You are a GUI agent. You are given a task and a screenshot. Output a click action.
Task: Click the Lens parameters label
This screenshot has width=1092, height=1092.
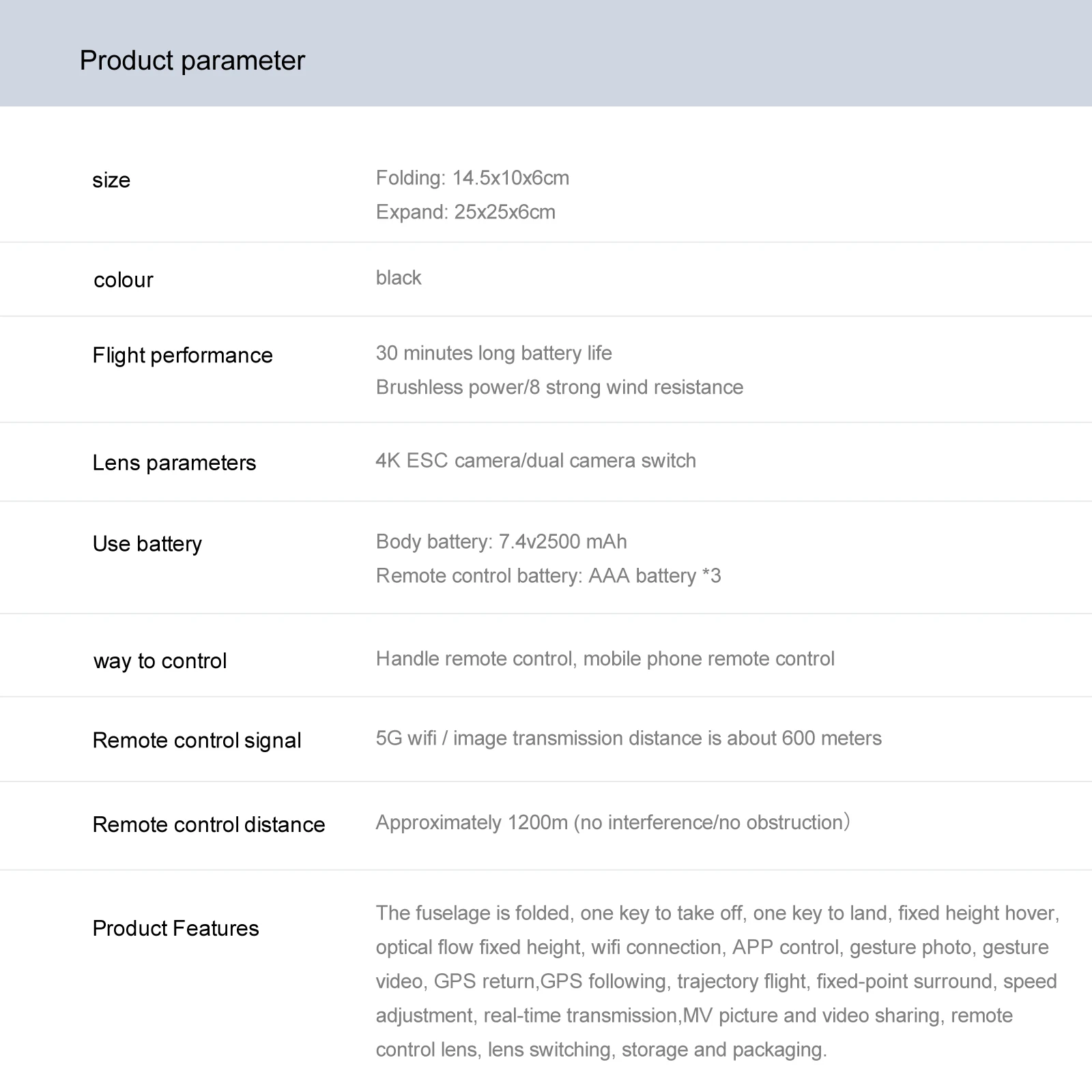click(x=174, y=463)
